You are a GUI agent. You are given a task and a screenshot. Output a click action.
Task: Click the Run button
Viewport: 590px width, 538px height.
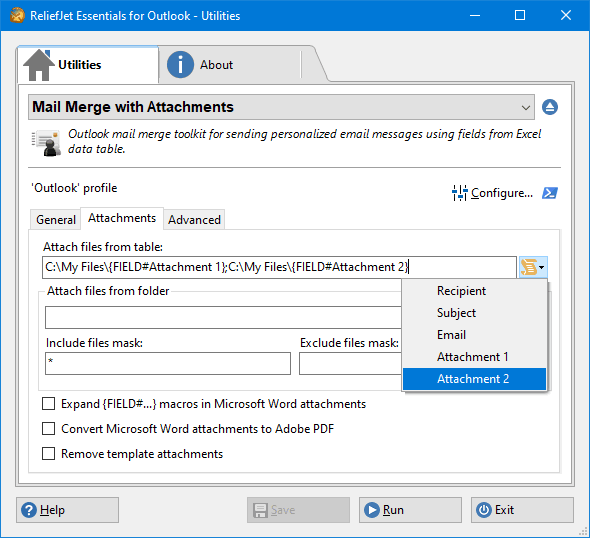coord(410,510)
